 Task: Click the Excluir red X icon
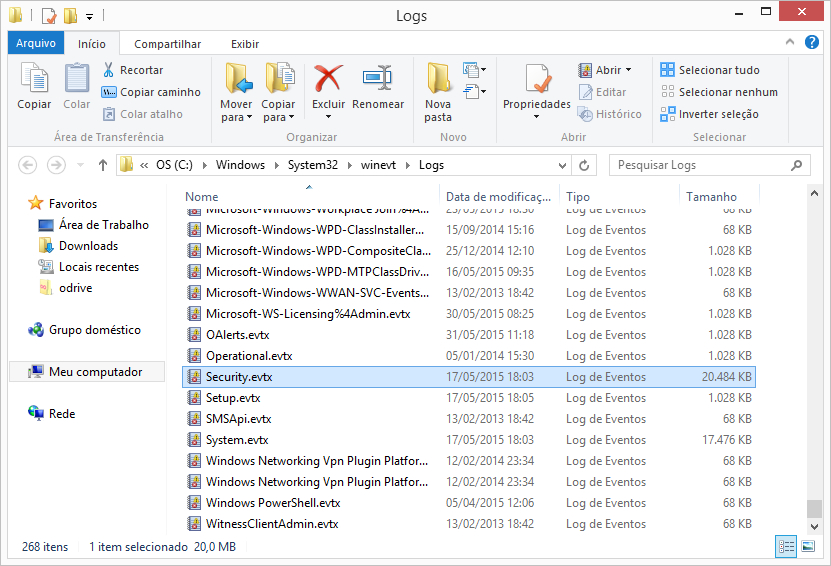coord(328,78)
